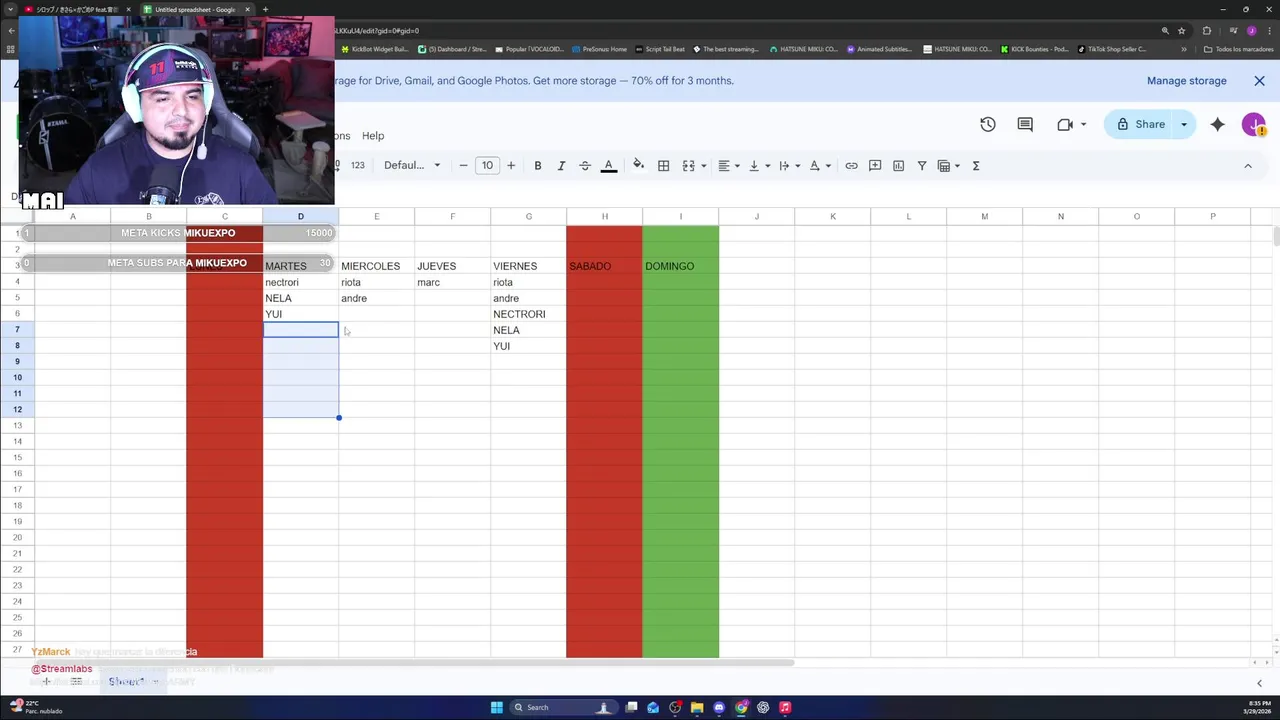Click the Manage storage link
Image resolution: width=1280 pixels, height=720 pixels.
pyautogui.click(x=1186, y=81)
